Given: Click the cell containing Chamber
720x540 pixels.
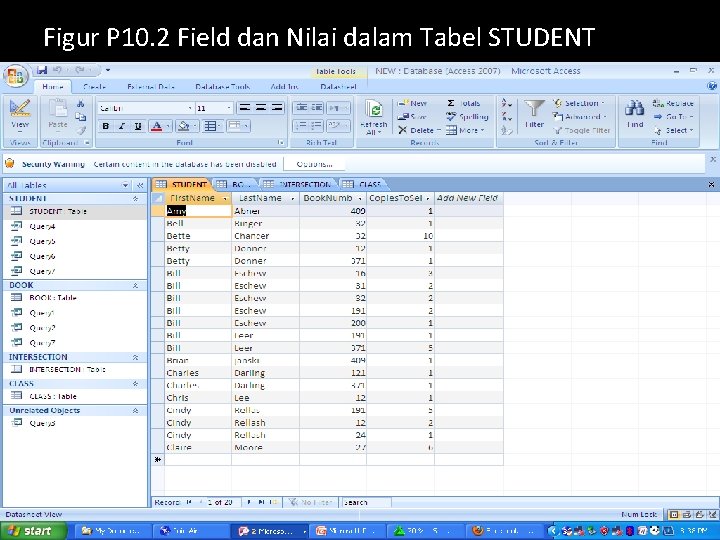Looking at the screenshot, I should (265, 236).
